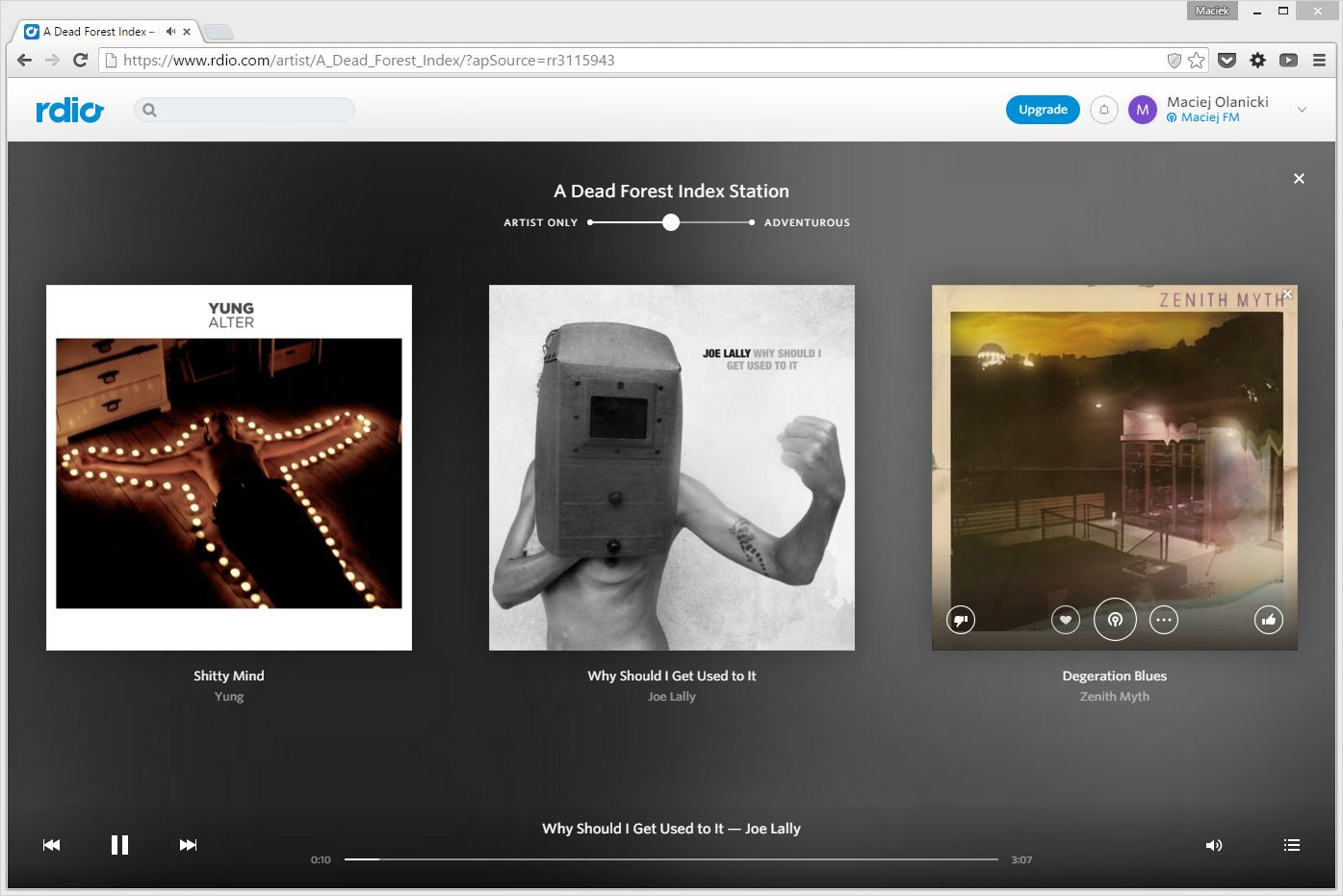Seek within the song progress bar
1343x896 pixels.
click(x=671, y=858)
